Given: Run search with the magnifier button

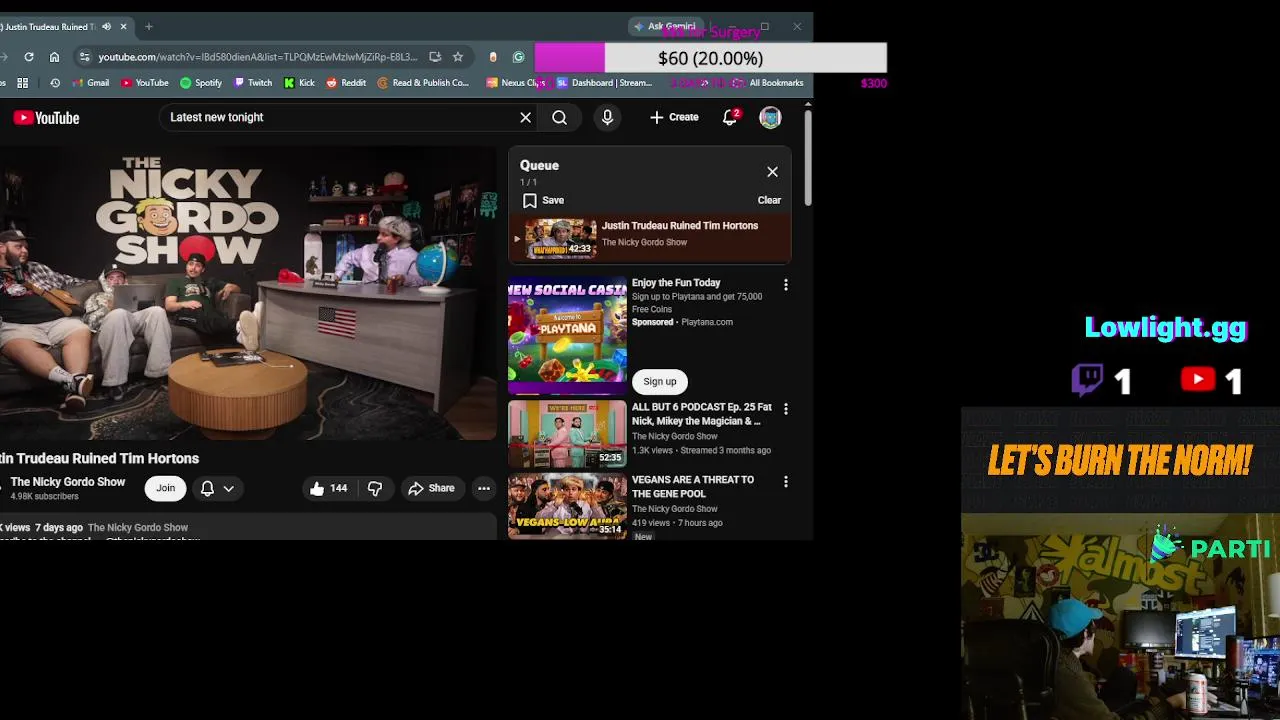Looking at the screenshot, I should pyautogui.click(x=559, y=117).
